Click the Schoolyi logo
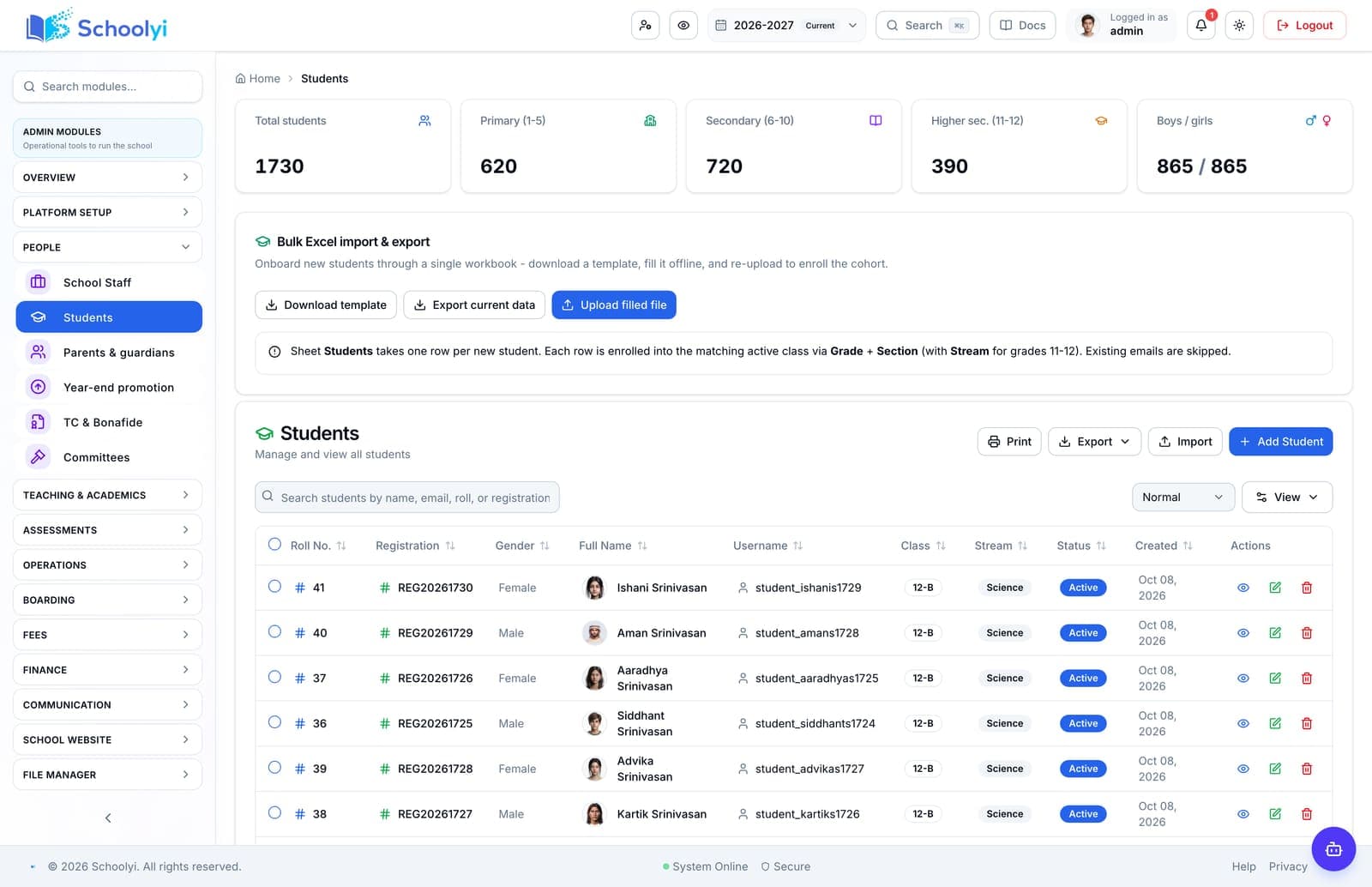1372x887 pixels. [x=97, y=27]
